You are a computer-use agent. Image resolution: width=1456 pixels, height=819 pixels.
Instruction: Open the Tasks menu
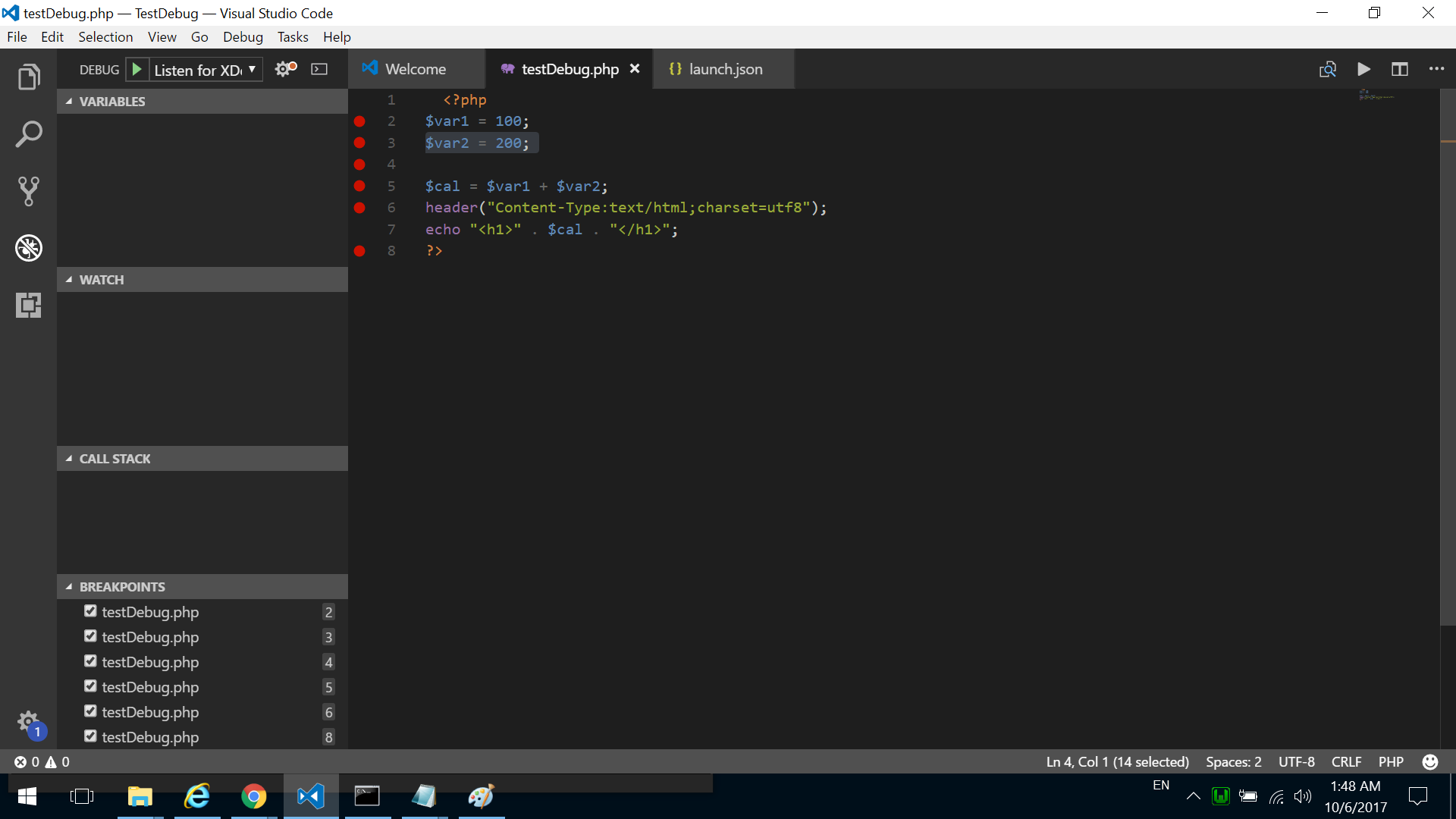[293, 37]
